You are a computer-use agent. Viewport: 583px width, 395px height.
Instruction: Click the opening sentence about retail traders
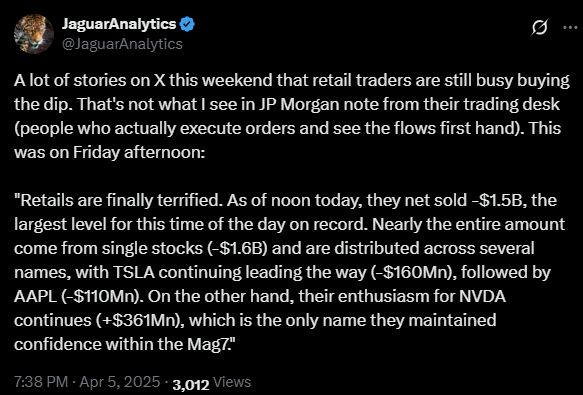[x=292, y=93]
